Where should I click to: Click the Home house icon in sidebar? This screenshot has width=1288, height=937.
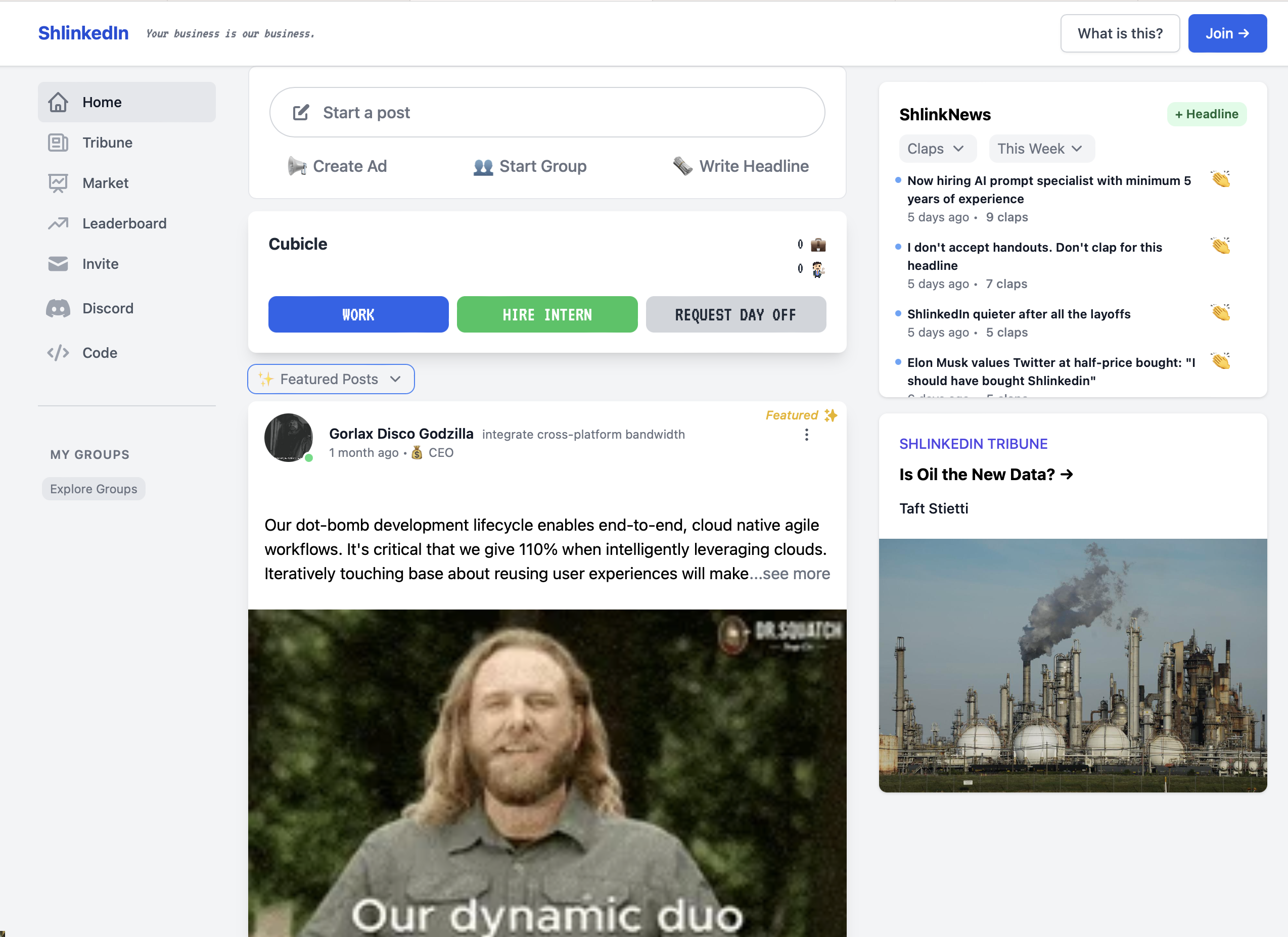[58, 102]
